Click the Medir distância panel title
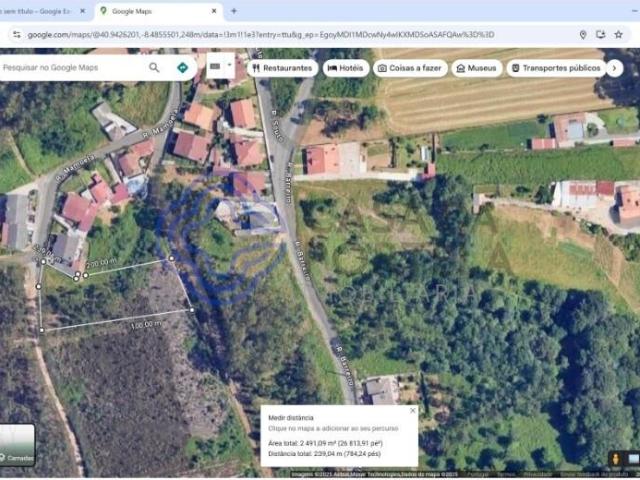640x480 pixels. pos(291,418)
